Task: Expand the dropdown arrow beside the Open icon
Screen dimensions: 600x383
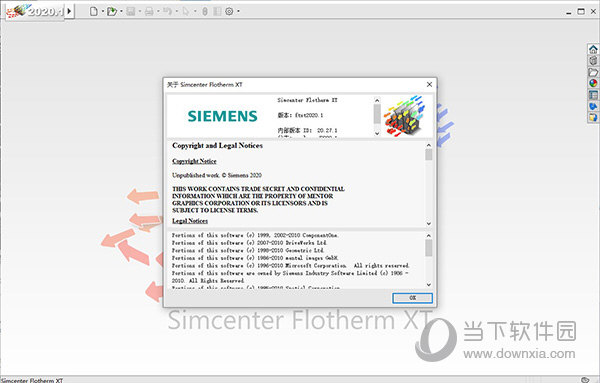Action: [x=121, y=11]
